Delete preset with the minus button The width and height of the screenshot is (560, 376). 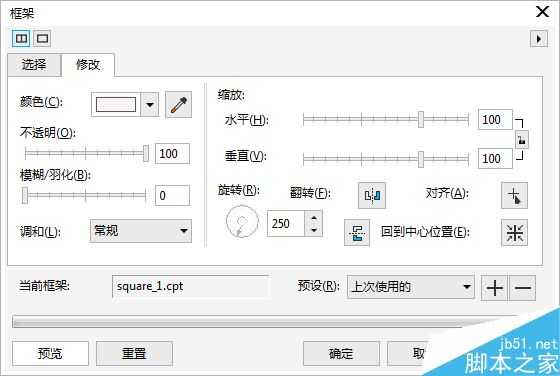pyautogui.click(x=523, y=287)
